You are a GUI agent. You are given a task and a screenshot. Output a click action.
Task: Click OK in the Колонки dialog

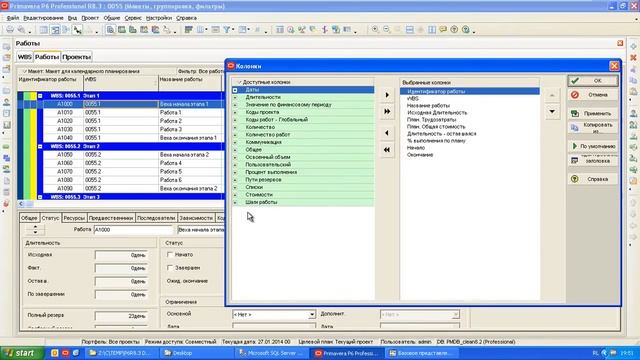coord(592,81)
